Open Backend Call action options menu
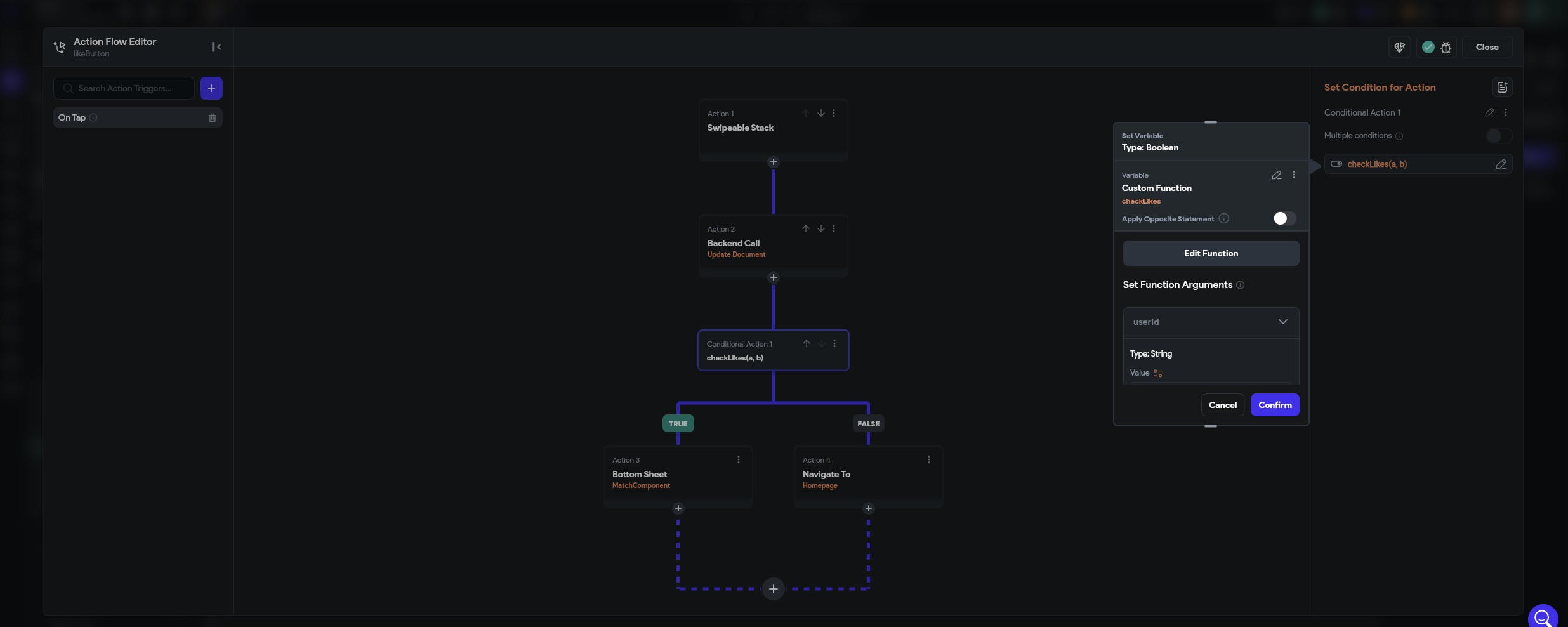This screenshot has width=1568, height=627. click(834, 228)
